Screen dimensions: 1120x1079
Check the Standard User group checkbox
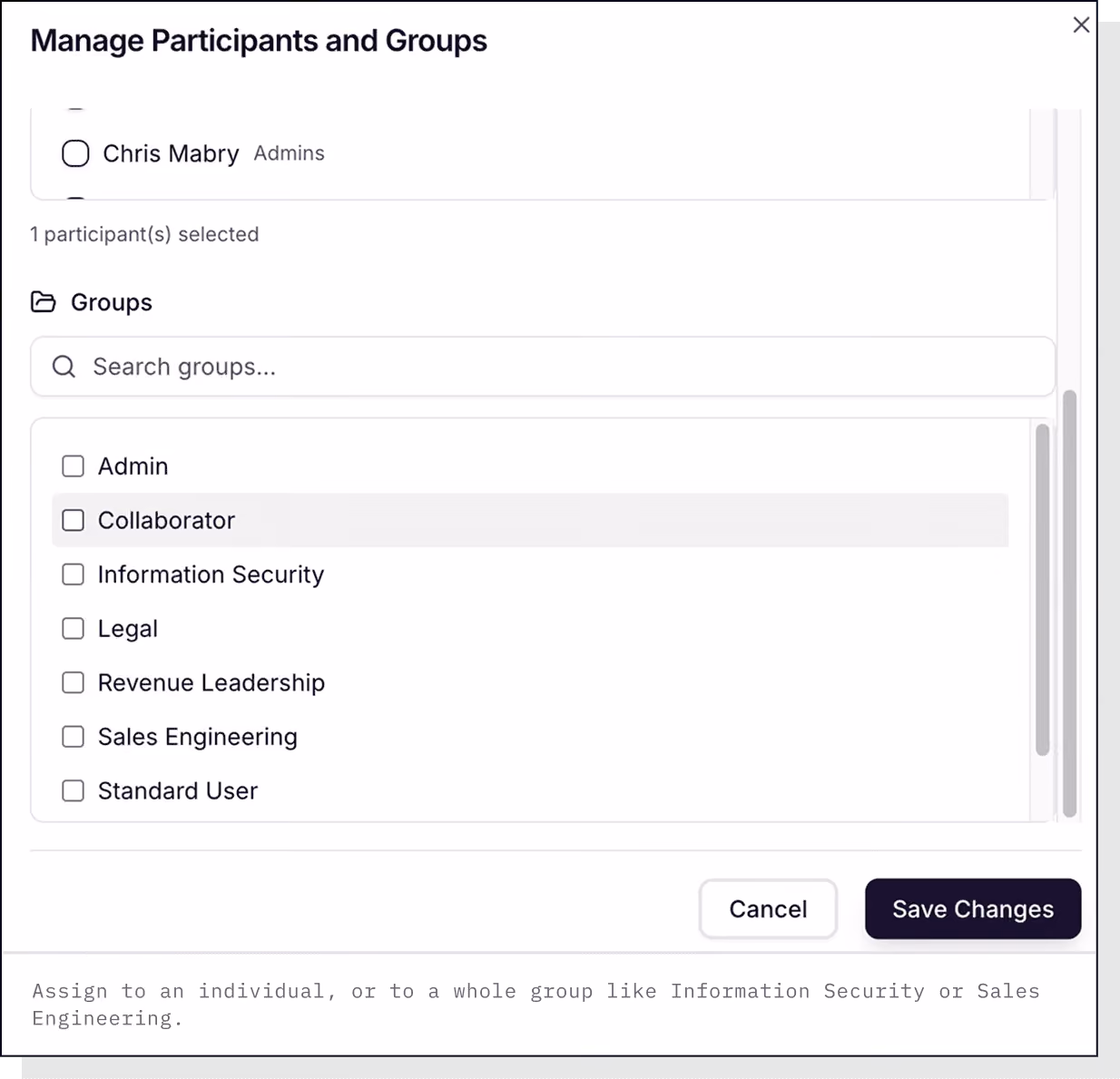[73, 791]
